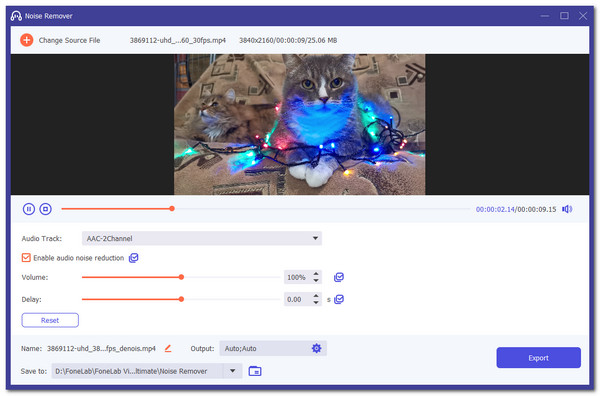Pause the video playback
The image size is (600, 396).
(x=29, y=209)
